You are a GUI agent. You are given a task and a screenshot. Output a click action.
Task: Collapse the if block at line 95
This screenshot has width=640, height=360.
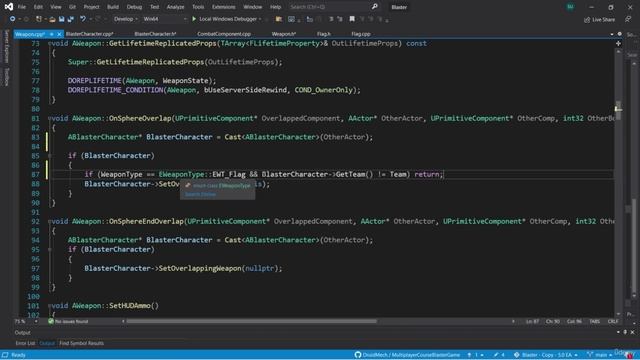(50, 249)
